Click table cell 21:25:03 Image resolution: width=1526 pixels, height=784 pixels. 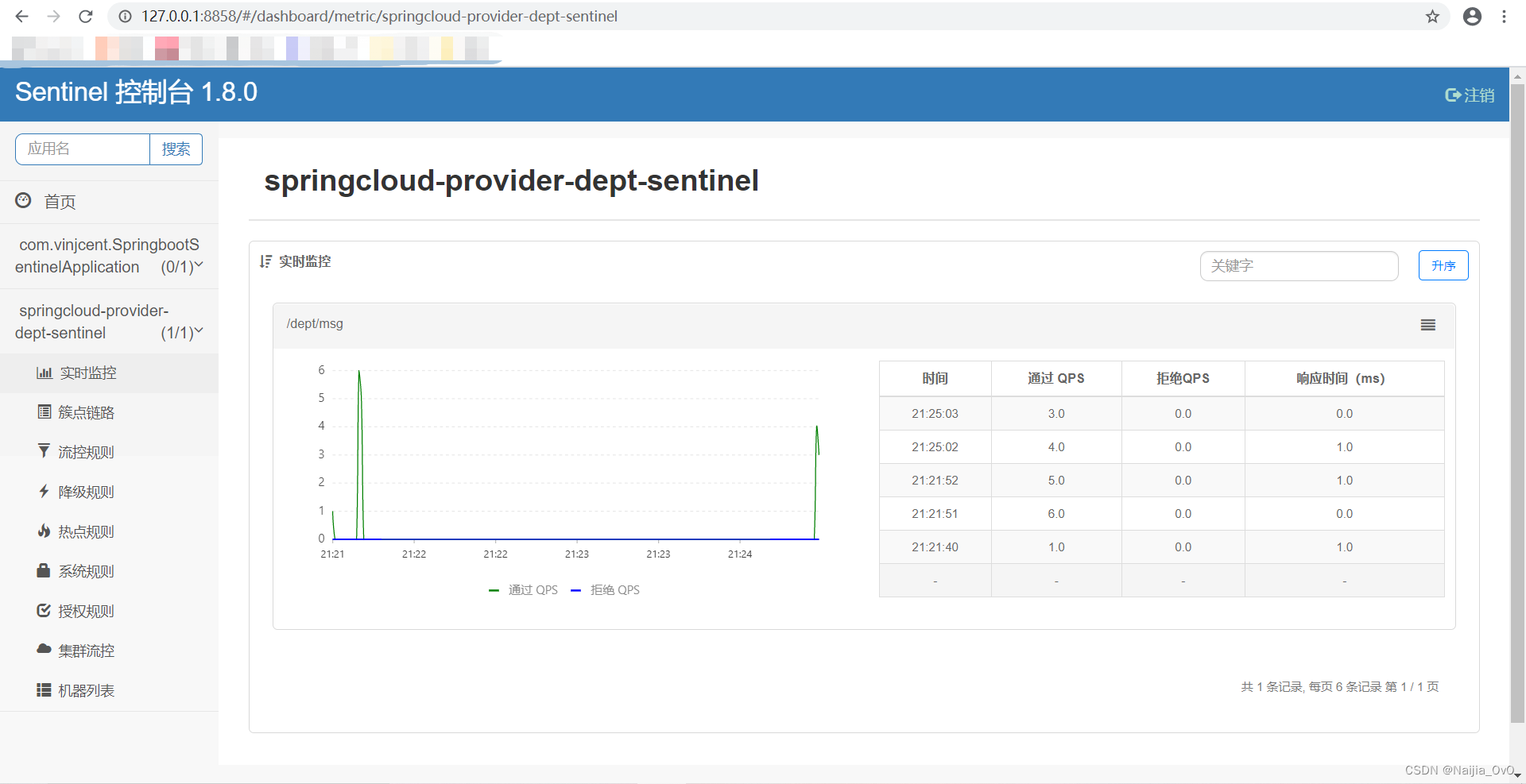click(x=935, y=413)
